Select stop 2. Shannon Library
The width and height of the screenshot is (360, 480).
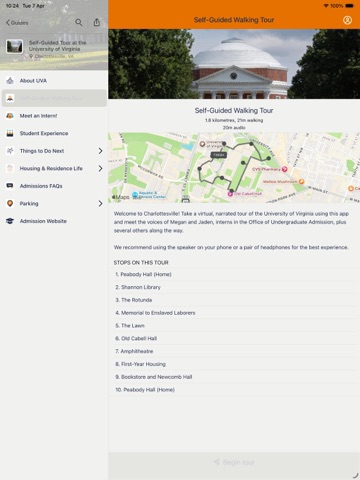tap(234, 287)
